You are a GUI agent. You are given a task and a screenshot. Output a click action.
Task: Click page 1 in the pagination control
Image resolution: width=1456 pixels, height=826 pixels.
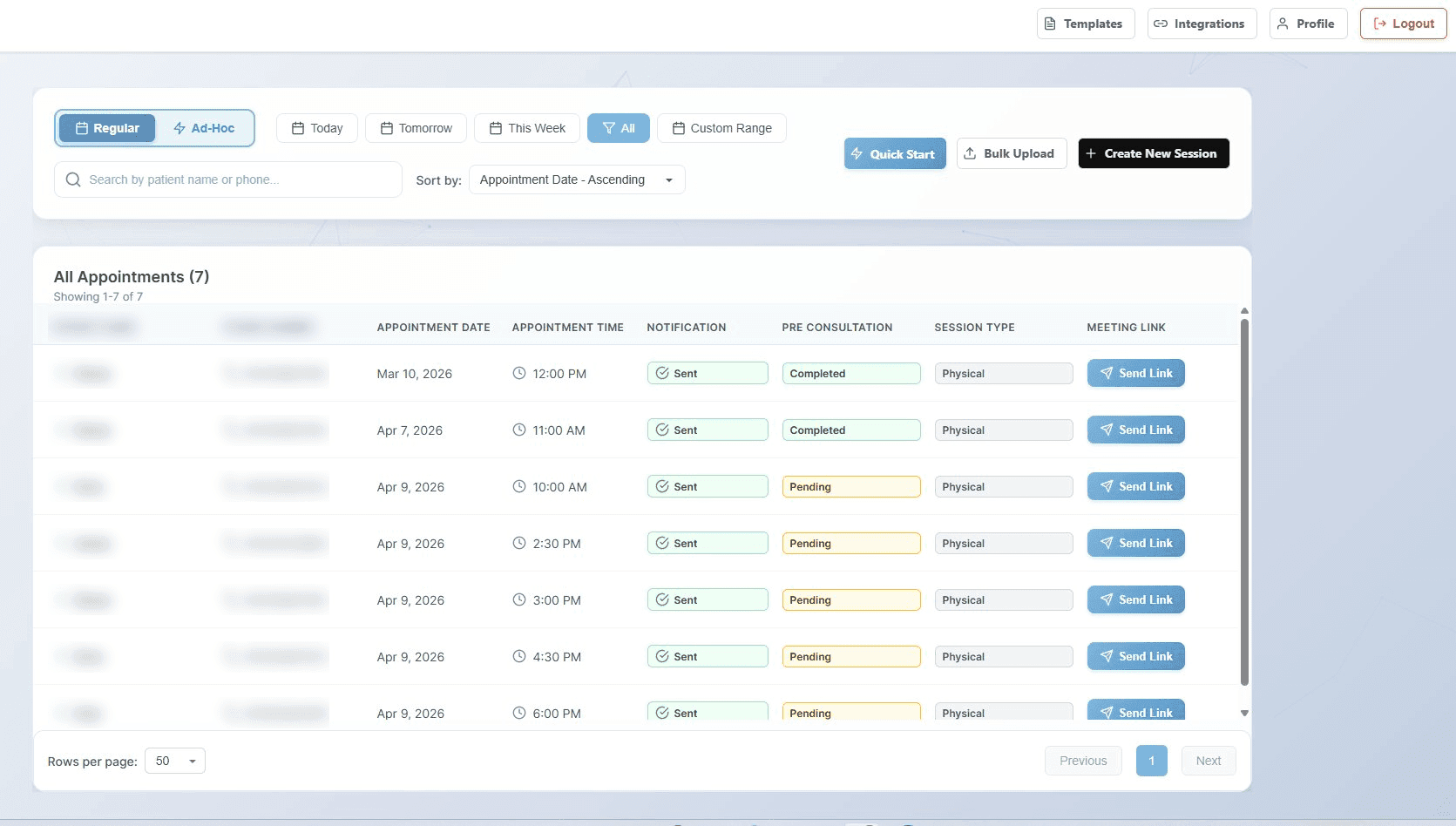click(x=1152, y=761)
